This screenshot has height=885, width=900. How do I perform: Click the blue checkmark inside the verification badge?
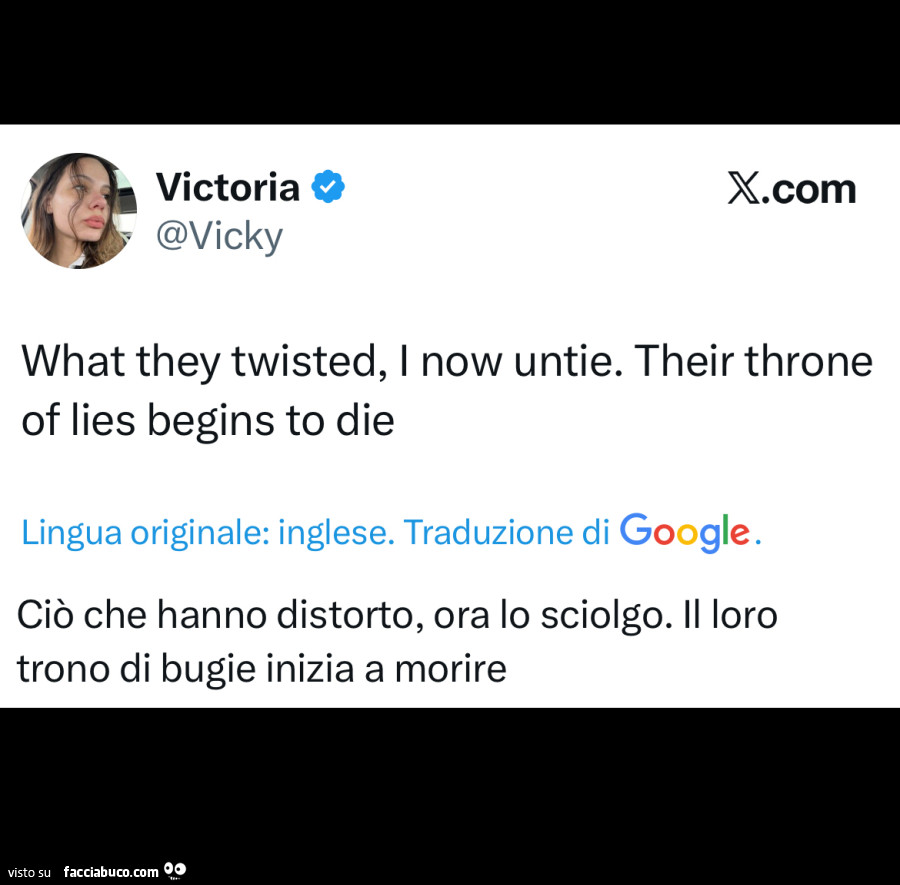(x=328, y=185)
